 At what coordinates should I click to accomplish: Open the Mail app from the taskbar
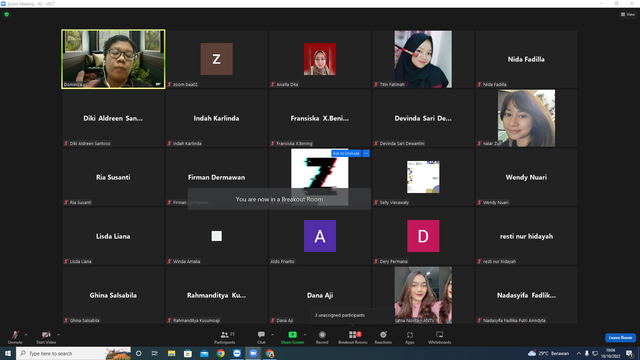click(204, 353)
